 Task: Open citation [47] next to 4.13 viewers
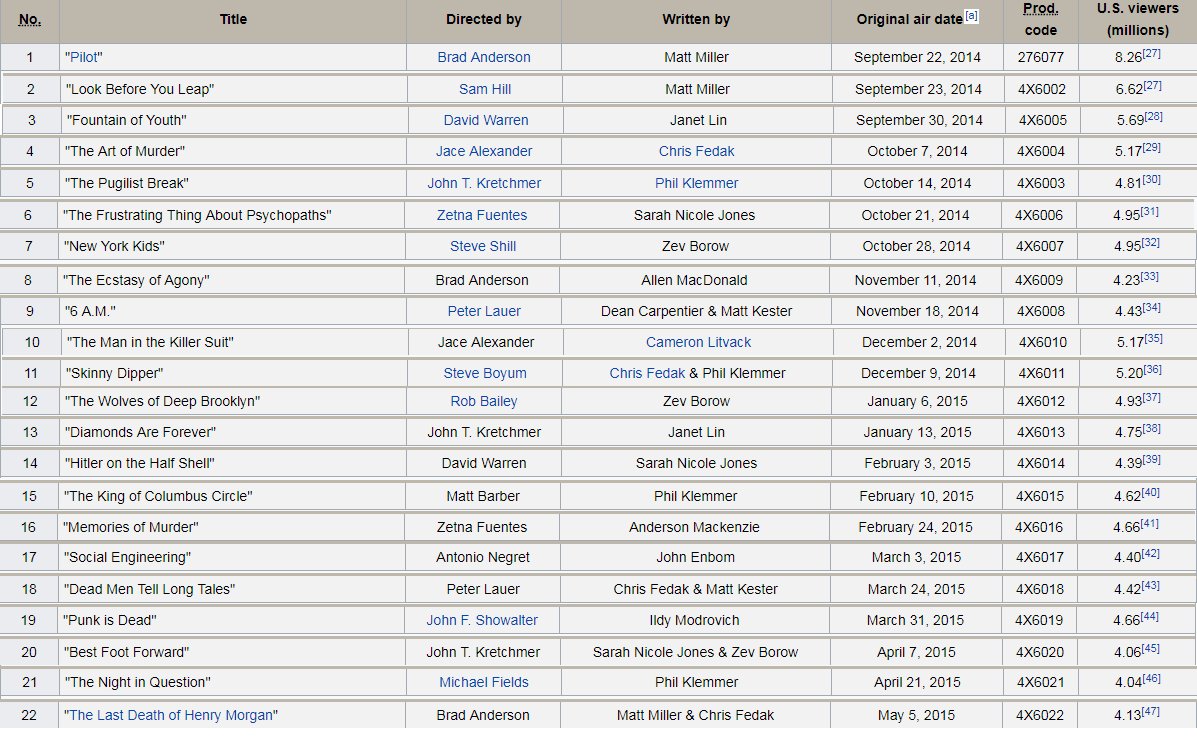click(x=1150, y=712)
